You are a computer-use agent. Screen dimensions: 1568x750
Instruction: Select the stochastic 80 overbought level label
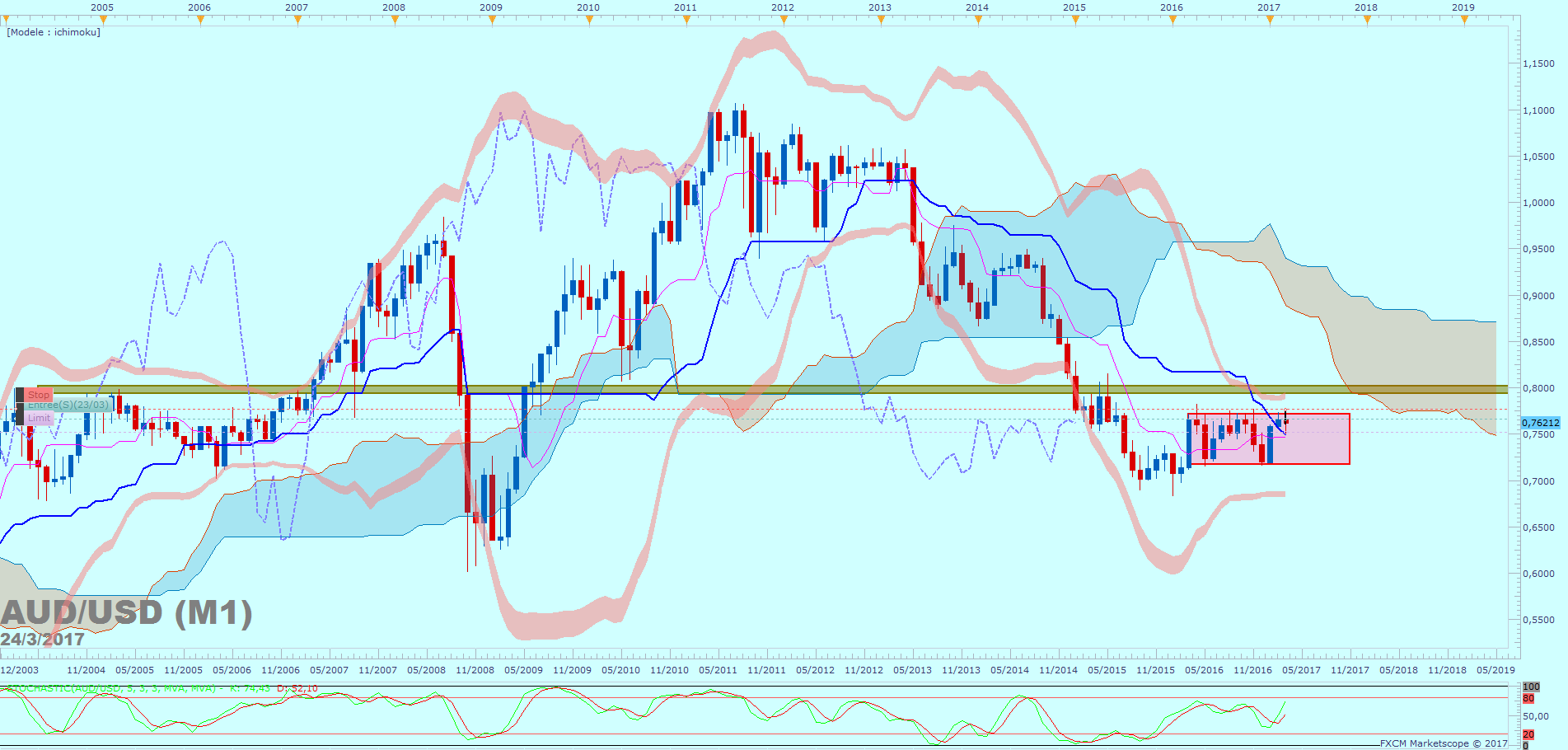(x=1528, y=698)
